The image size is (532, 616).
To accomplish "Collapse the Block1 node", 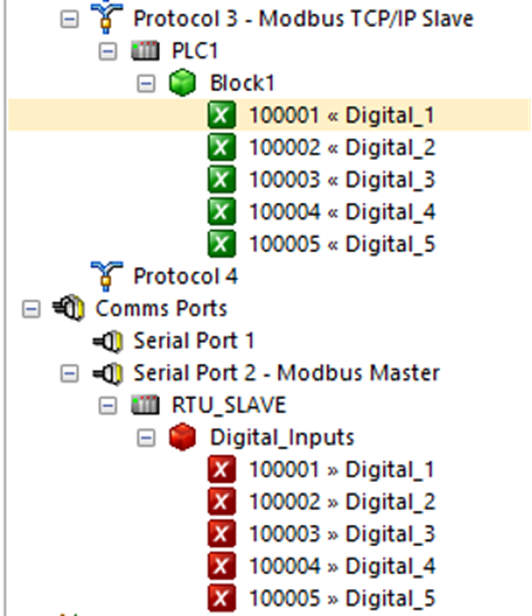I will coord(146,83).
